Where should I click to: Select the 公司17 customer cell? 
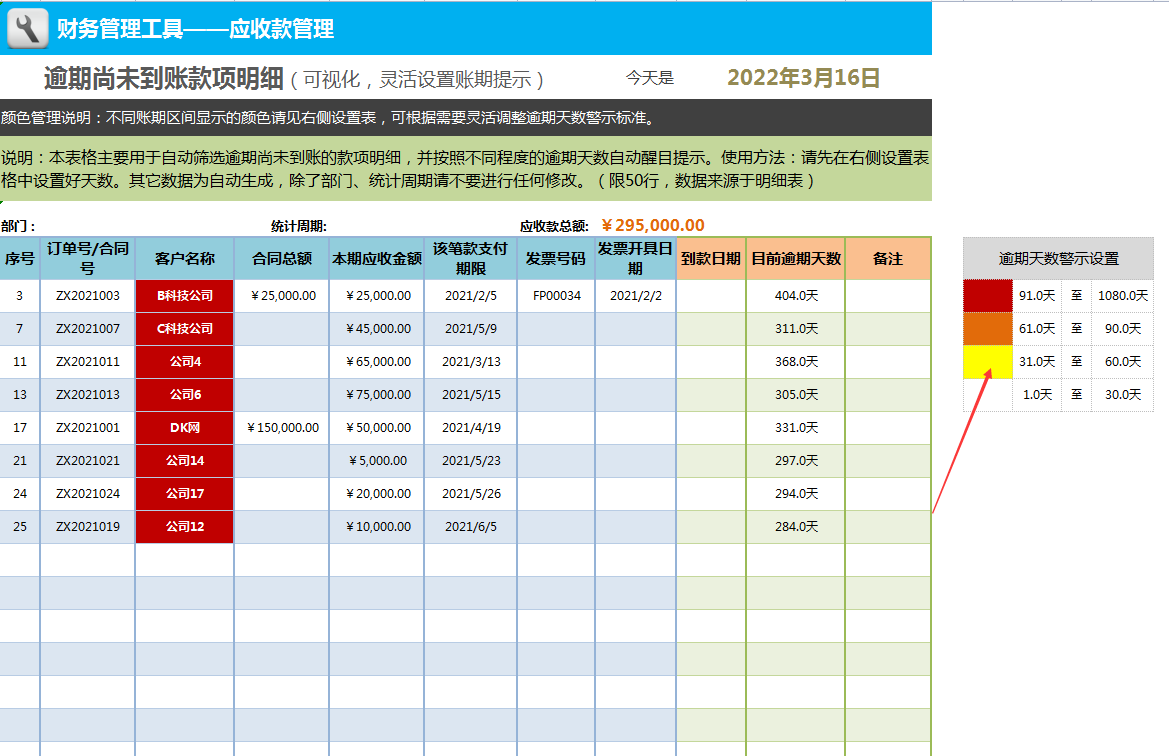184,494
